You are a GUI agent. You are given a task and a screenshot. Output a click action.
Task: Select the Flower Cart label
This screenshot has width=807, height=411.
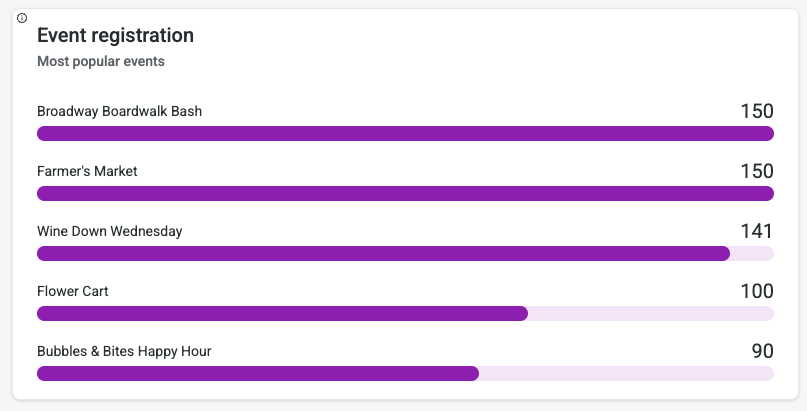pos(72,291)
